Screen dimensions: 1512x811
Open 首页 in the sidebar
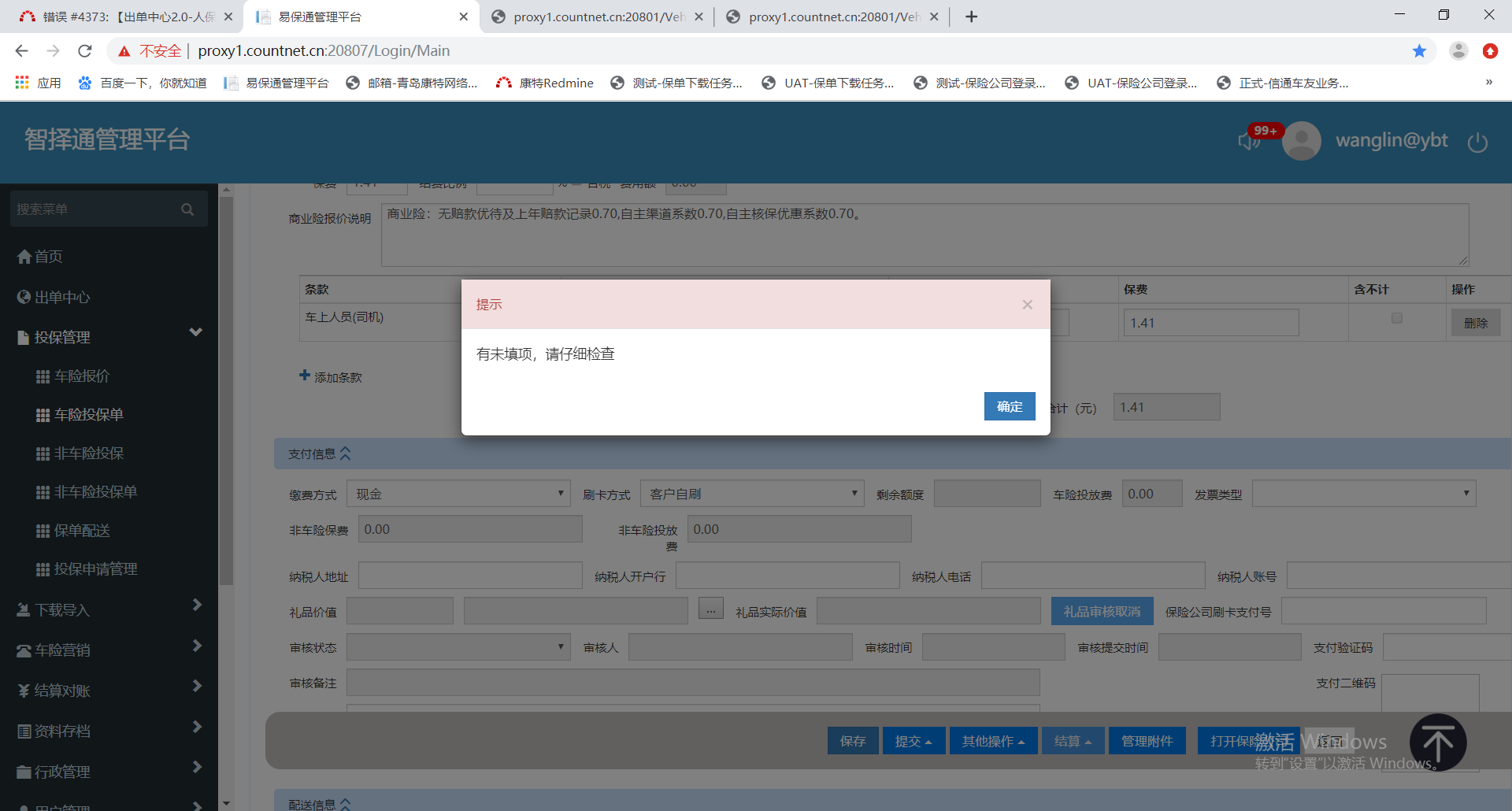39,257
